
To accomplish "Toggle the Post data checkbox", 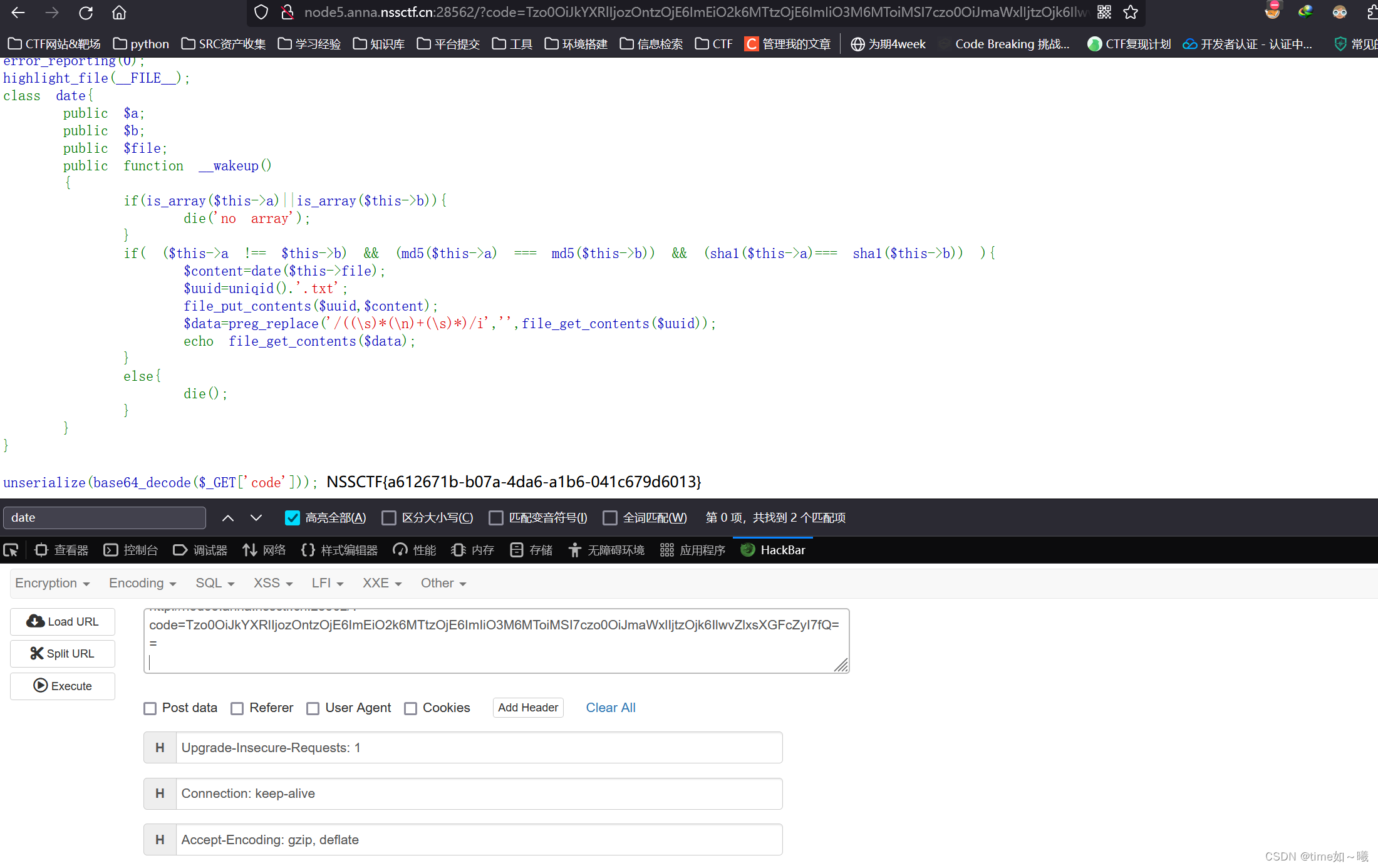I will click(x=150, y=708).
